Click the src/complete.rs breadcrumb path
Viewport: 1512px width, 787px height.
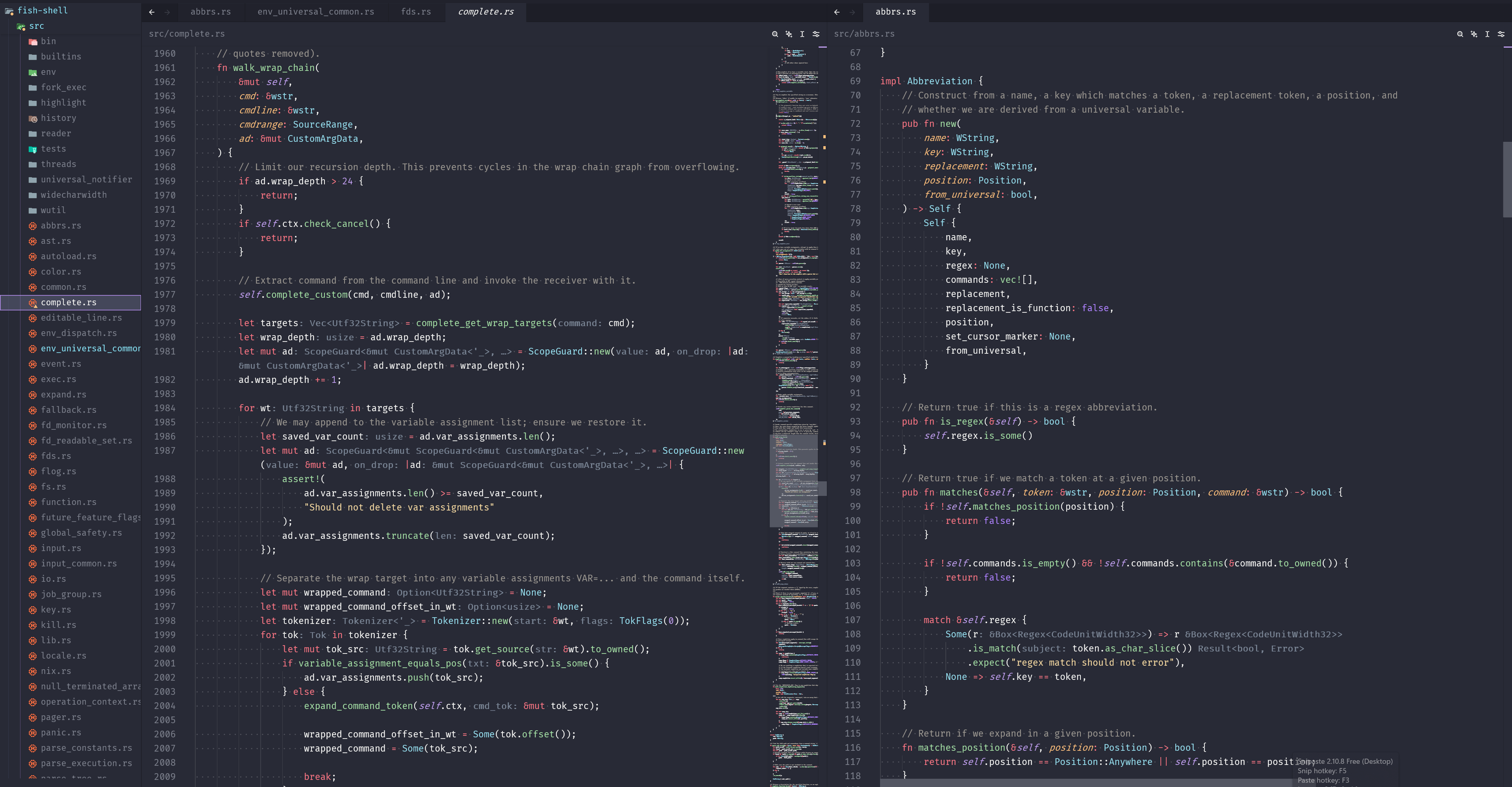pyautogui.click(x=187, y=34)
